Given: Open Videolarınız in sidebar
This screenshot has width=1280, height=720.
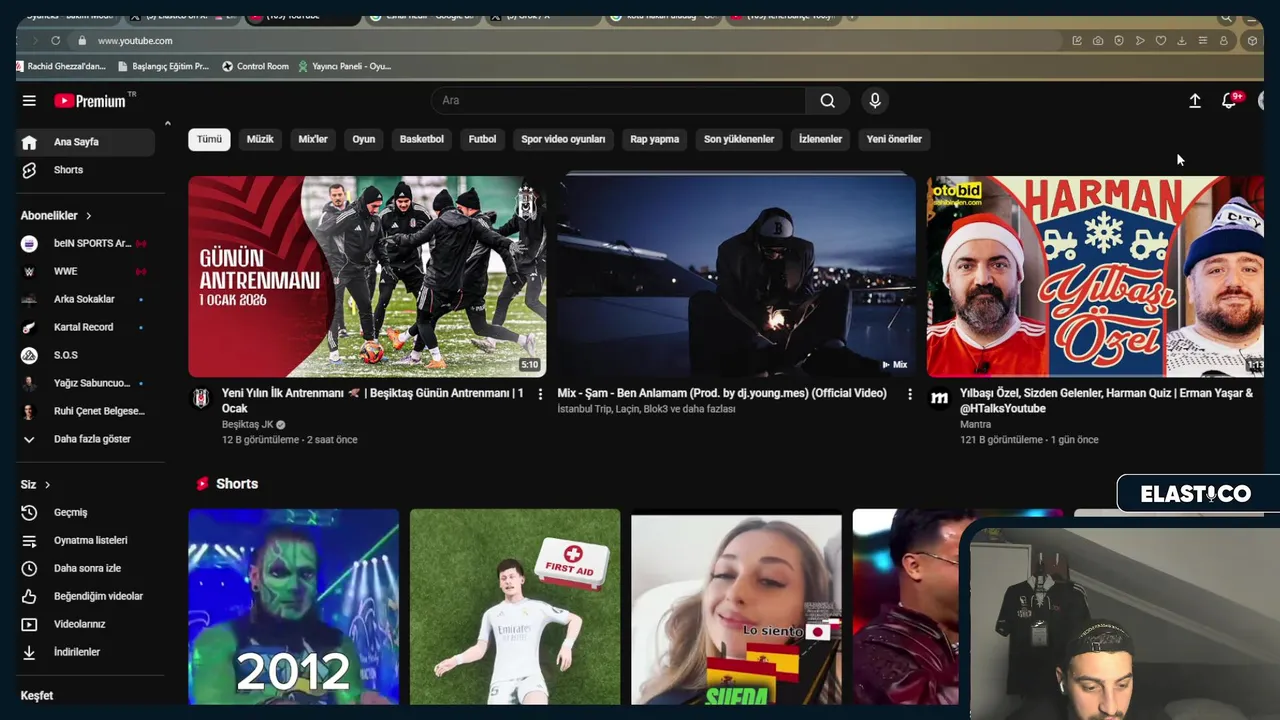Looking at the screenshot, I should [x=87, y=624].
